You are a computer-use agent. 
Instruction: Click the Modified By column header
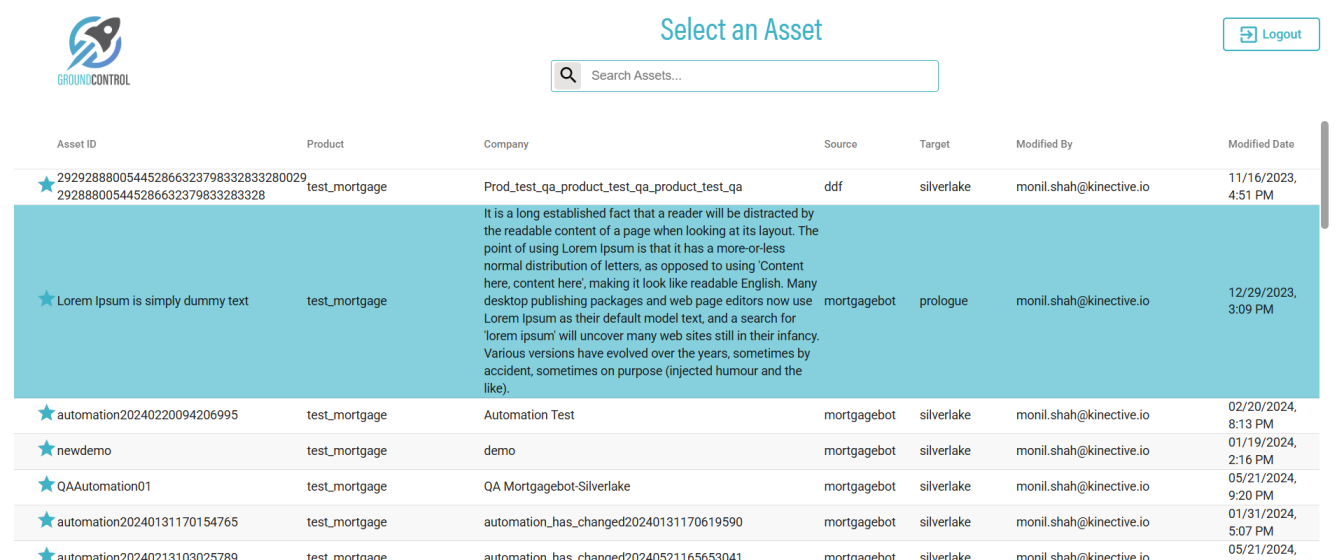(x=1044, y=144)
